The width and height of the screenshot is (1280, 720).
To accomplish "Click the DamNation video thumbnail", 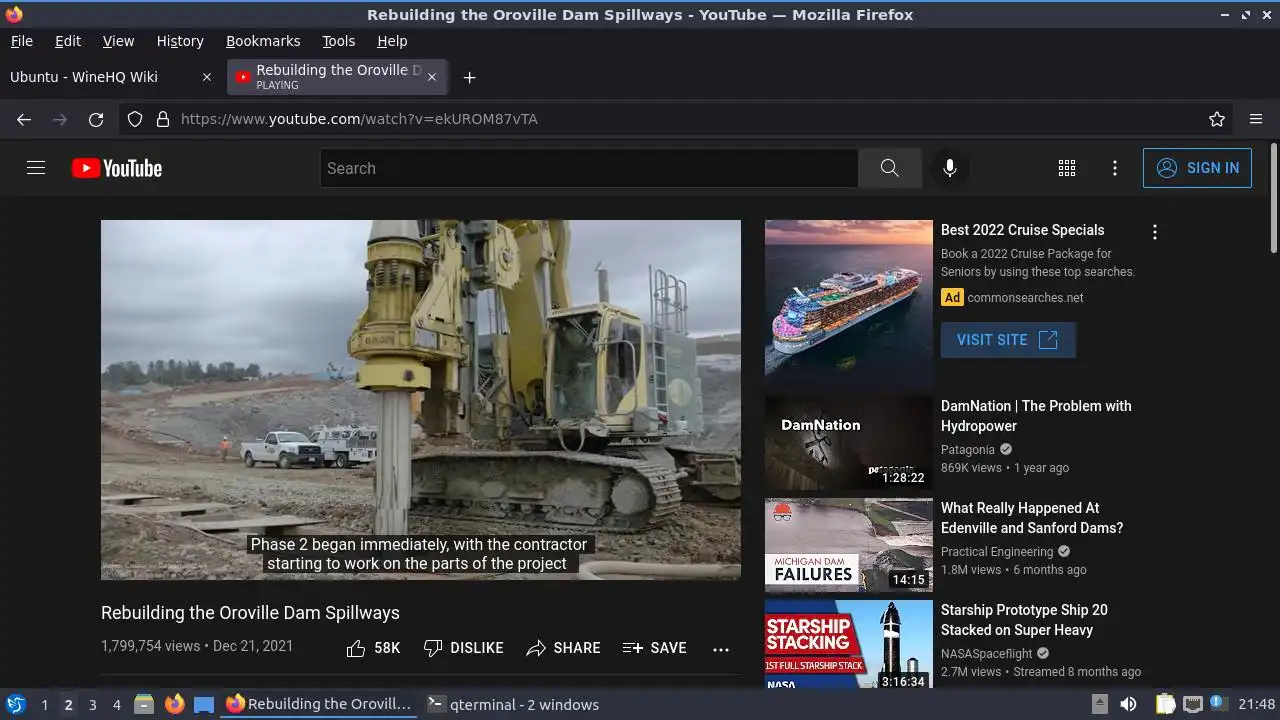I will coord(849,443).
